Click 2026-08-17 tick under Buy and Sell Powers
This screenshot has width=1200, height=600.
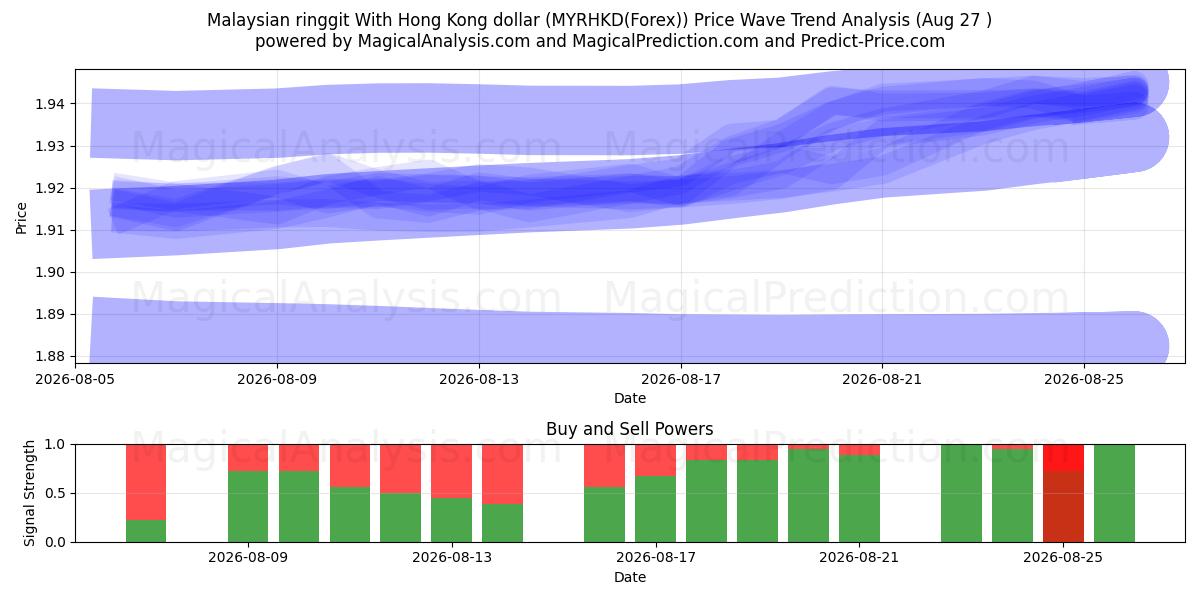pos(656,558)
